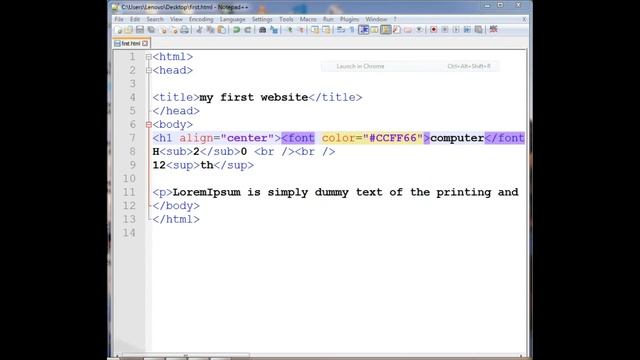This screenshot has height=360, width=640.
Task: Open the Run menu
Action: 328,20
